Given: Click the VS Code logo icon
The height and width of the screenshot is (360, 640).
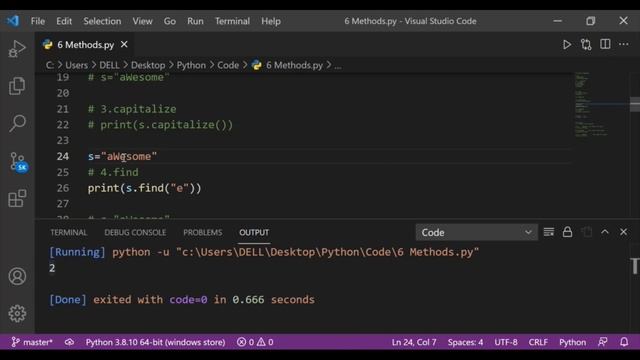Looking at the screenshot, I should [x=13, y=21].
